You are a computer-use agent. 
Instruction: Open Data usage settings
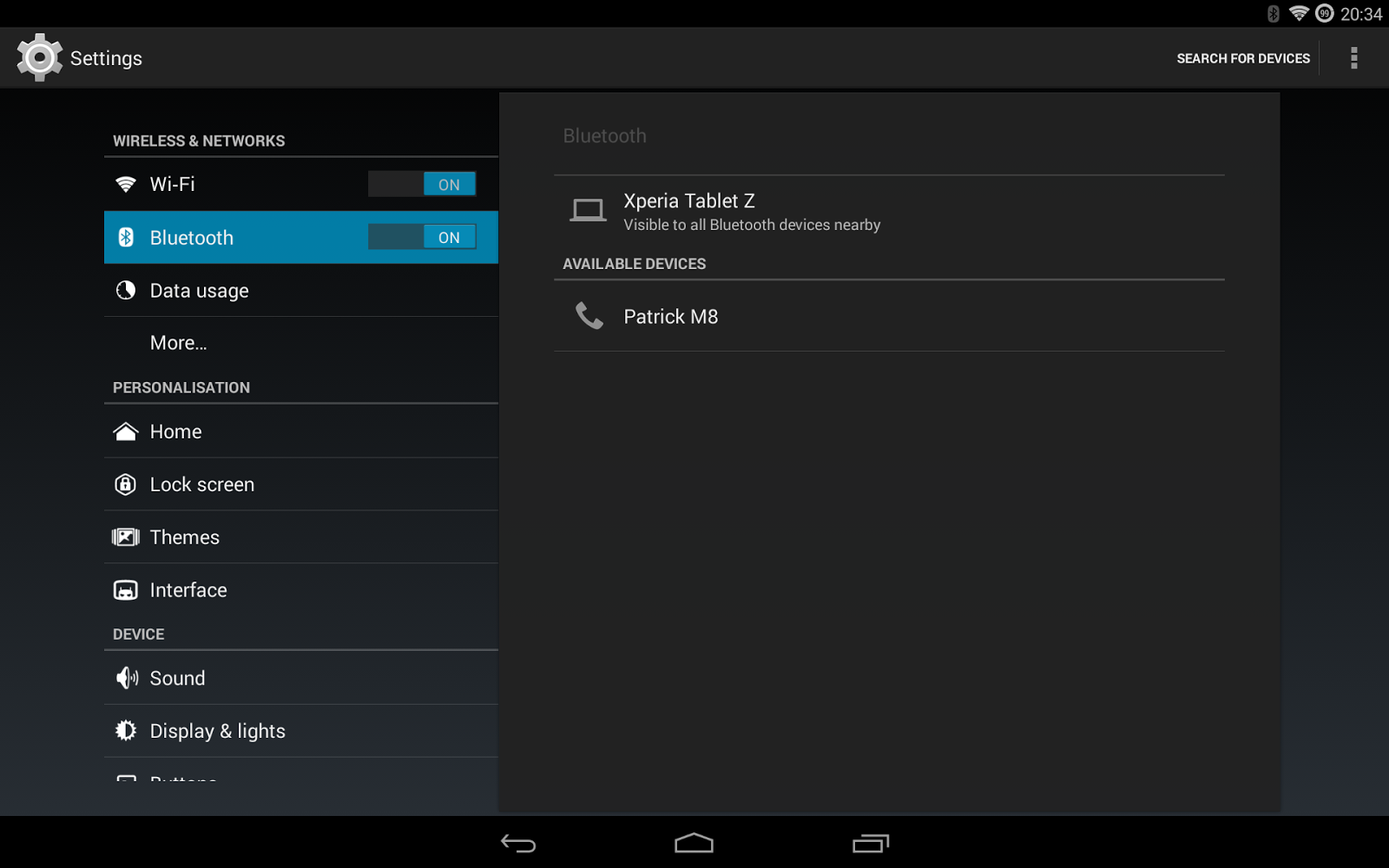click(301, 290)
